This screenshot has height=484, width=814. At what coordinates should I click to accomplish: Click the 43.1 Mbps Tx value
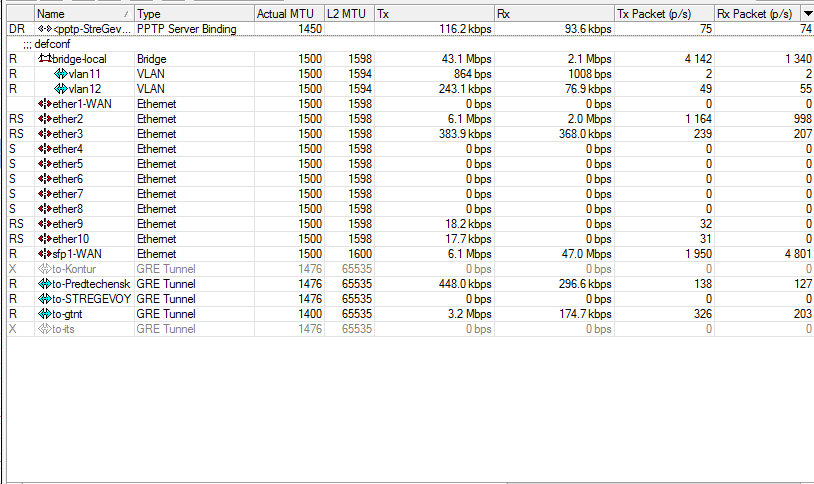(467, 59)
